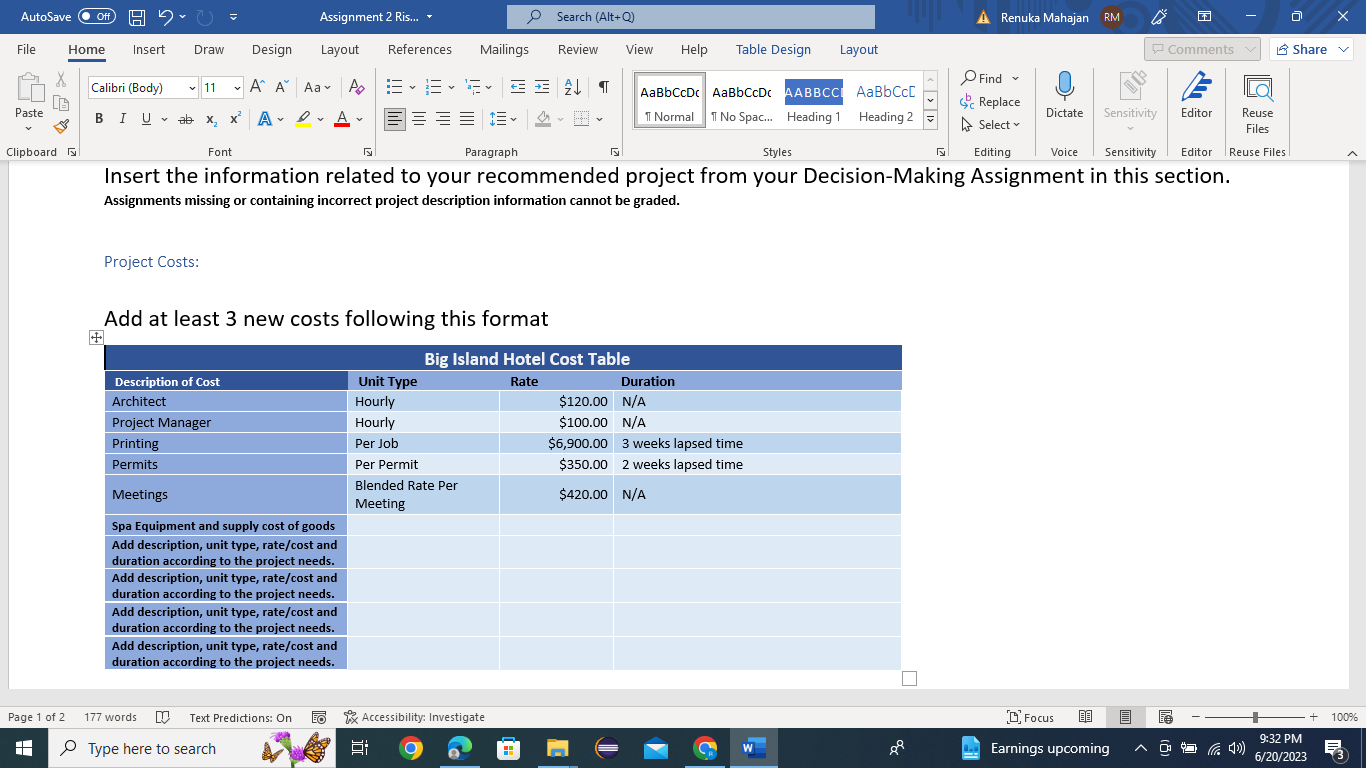1366x768 pixels.
Task: Click Accessibility: Investigate in status bar
Action: pos(414,717)
